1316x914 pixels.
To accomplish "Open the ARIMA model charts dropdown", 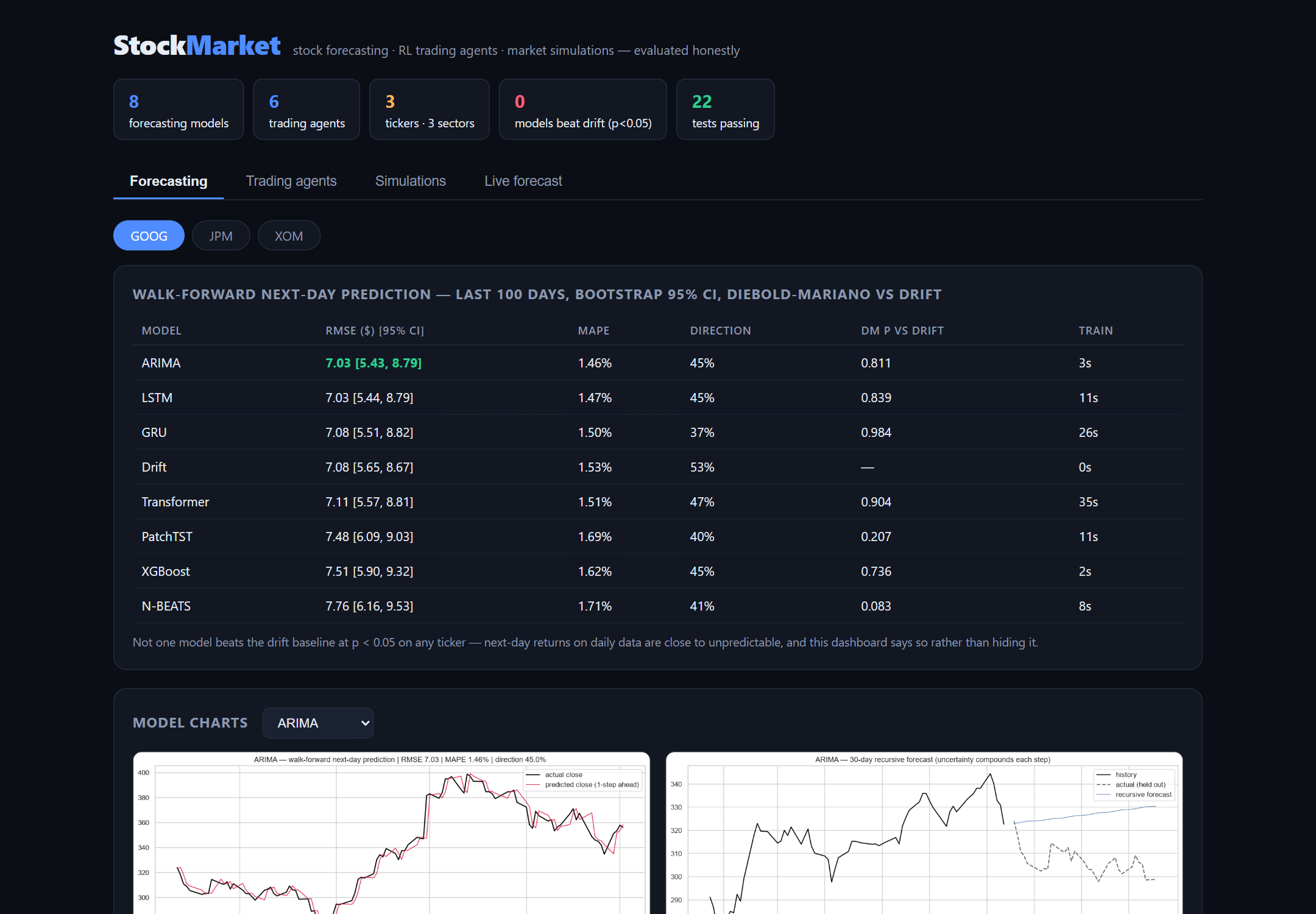I will pos(317,723).
